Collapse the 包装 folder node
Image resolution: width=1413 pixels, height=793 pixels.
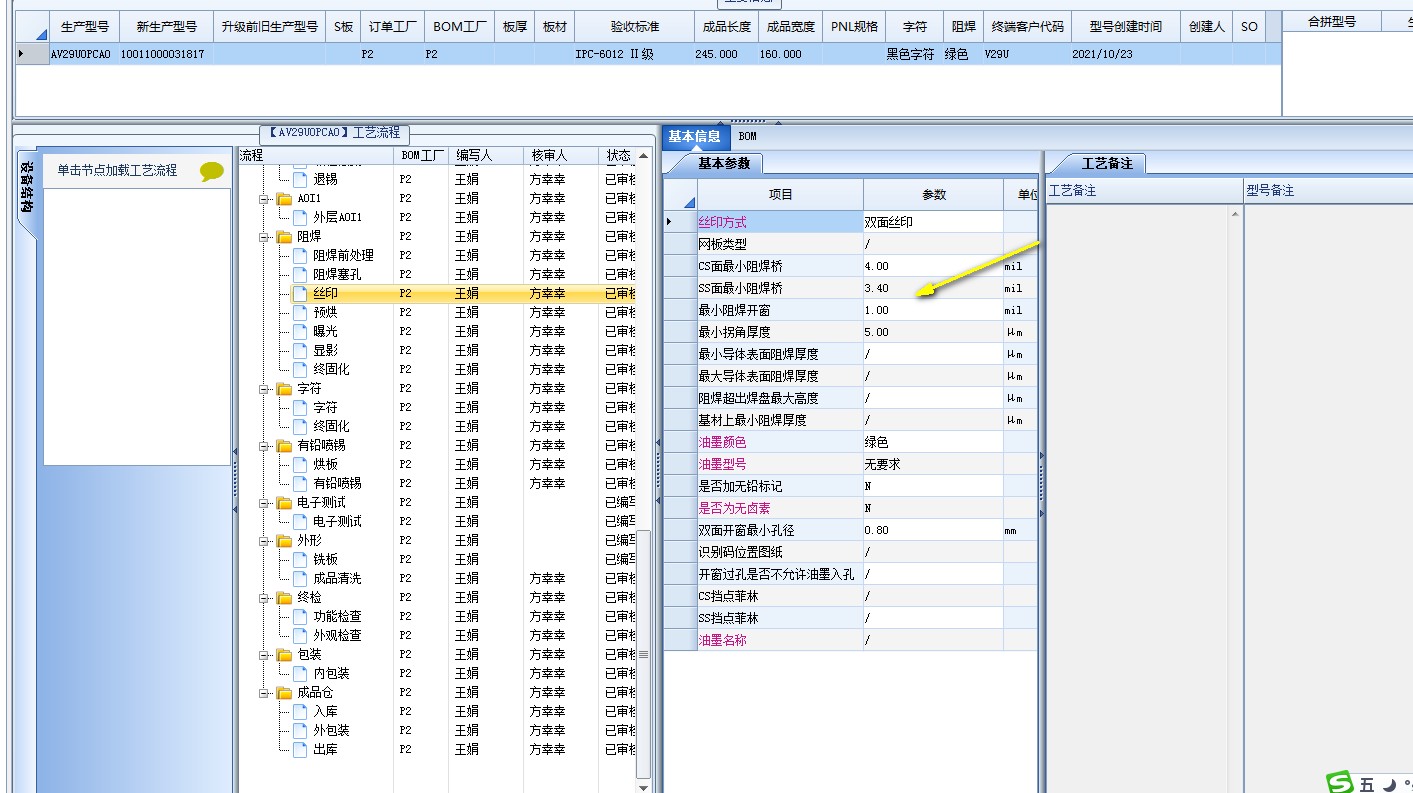click(265, 654)
